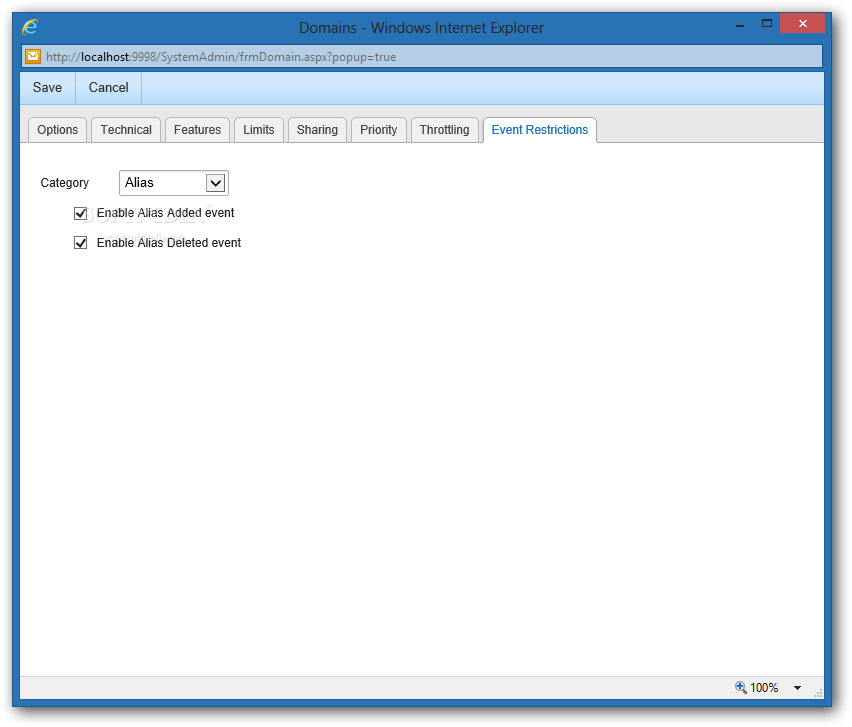Switch to the Priority tab
Screen dimensions: 852x727
(379, 130)
